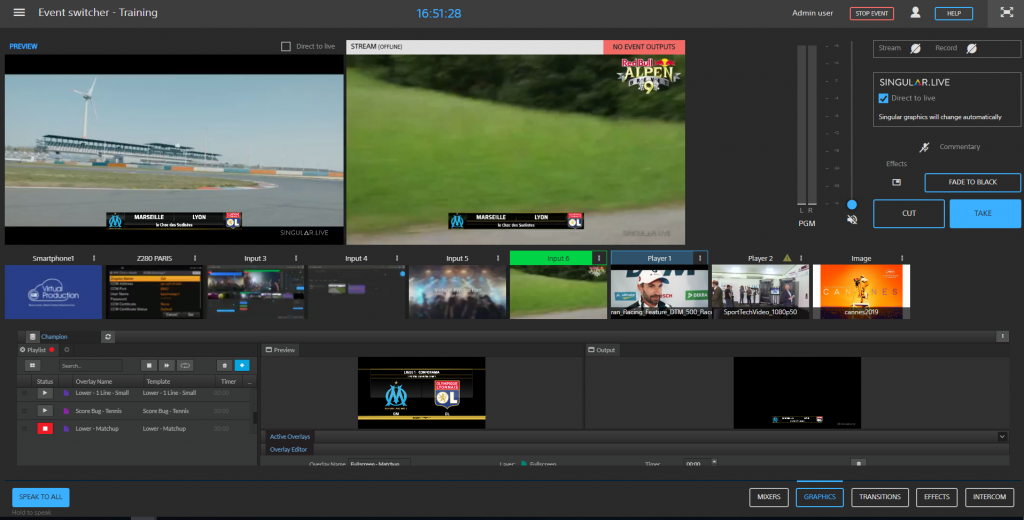Click the picture-in-picture Effects icon
Image resolution: width=1024 pixels, height=520 pixels.
click(x=896, y=182)
